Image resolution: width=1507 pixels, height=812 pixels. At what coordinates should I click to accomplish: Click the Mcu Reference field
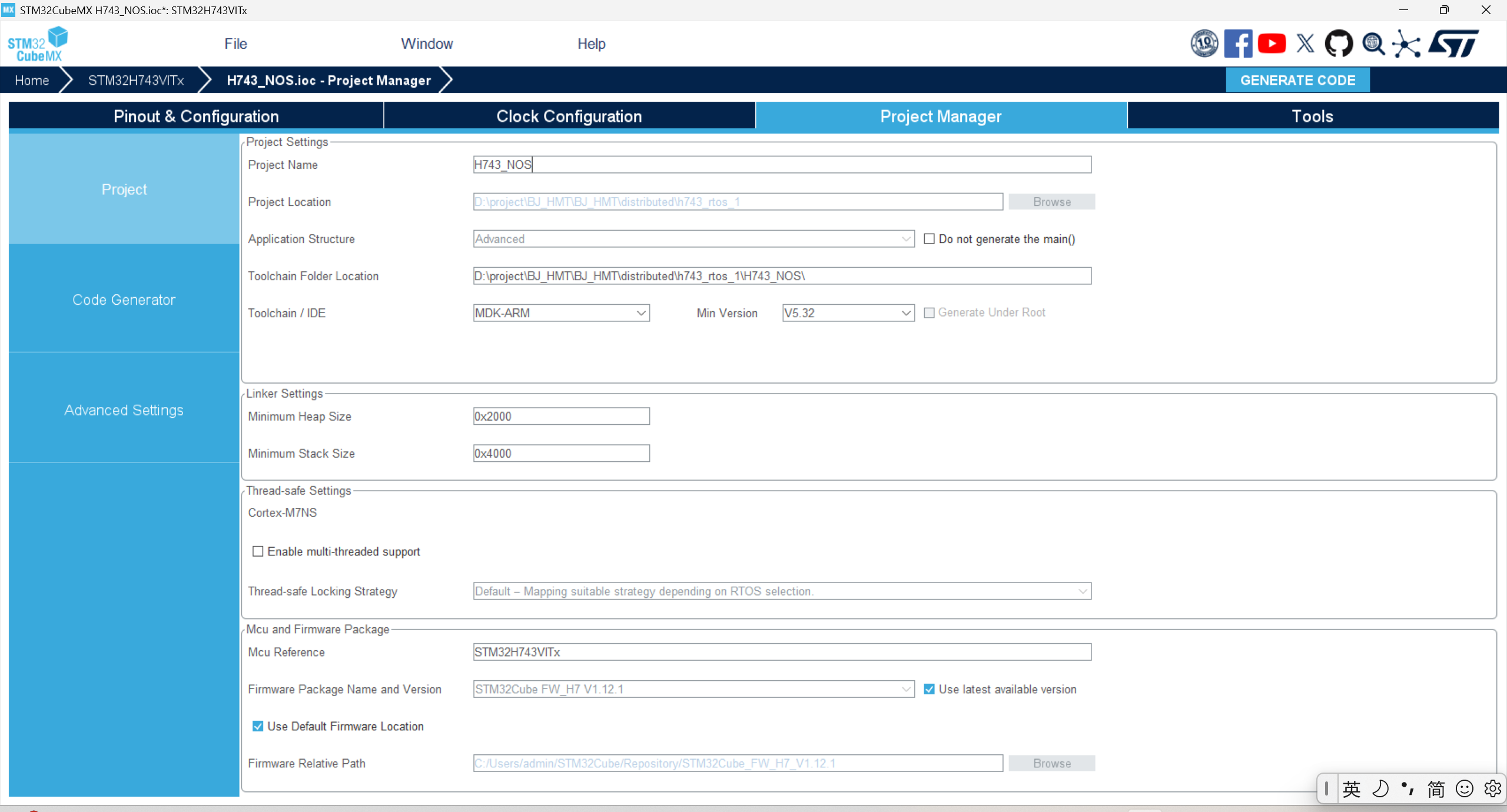(782, 652)
